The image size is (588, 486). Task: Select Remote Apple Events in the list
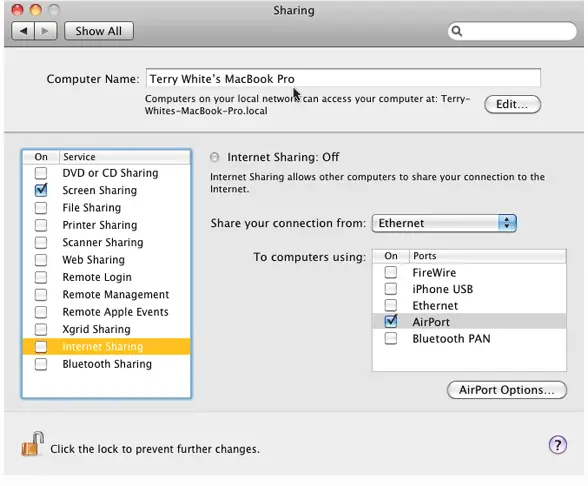point(106,312)
